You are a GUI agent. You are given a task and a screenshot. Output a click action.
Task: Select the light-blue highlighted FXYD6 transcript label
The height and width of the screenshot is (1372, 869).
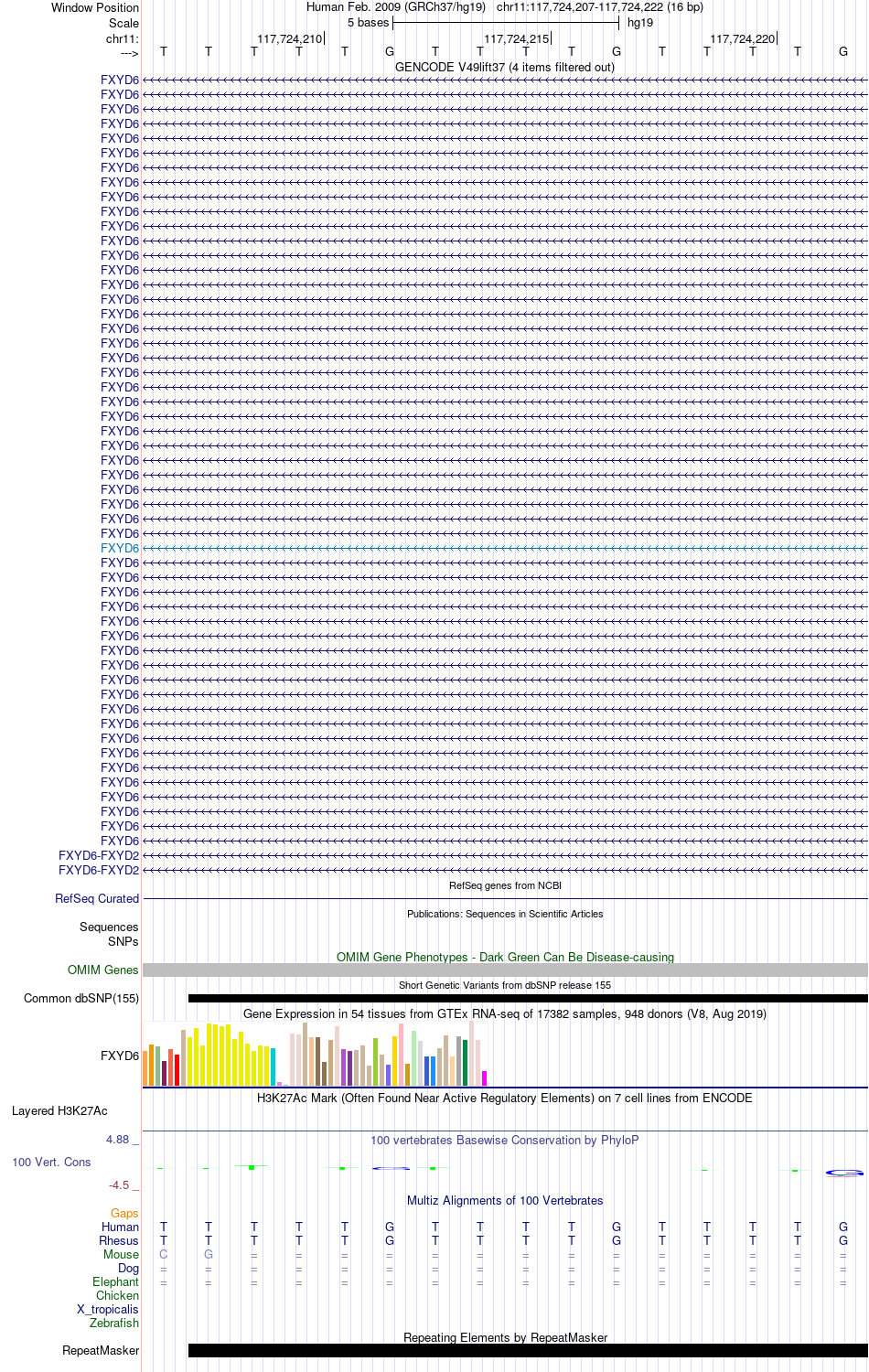coord(120,548)
